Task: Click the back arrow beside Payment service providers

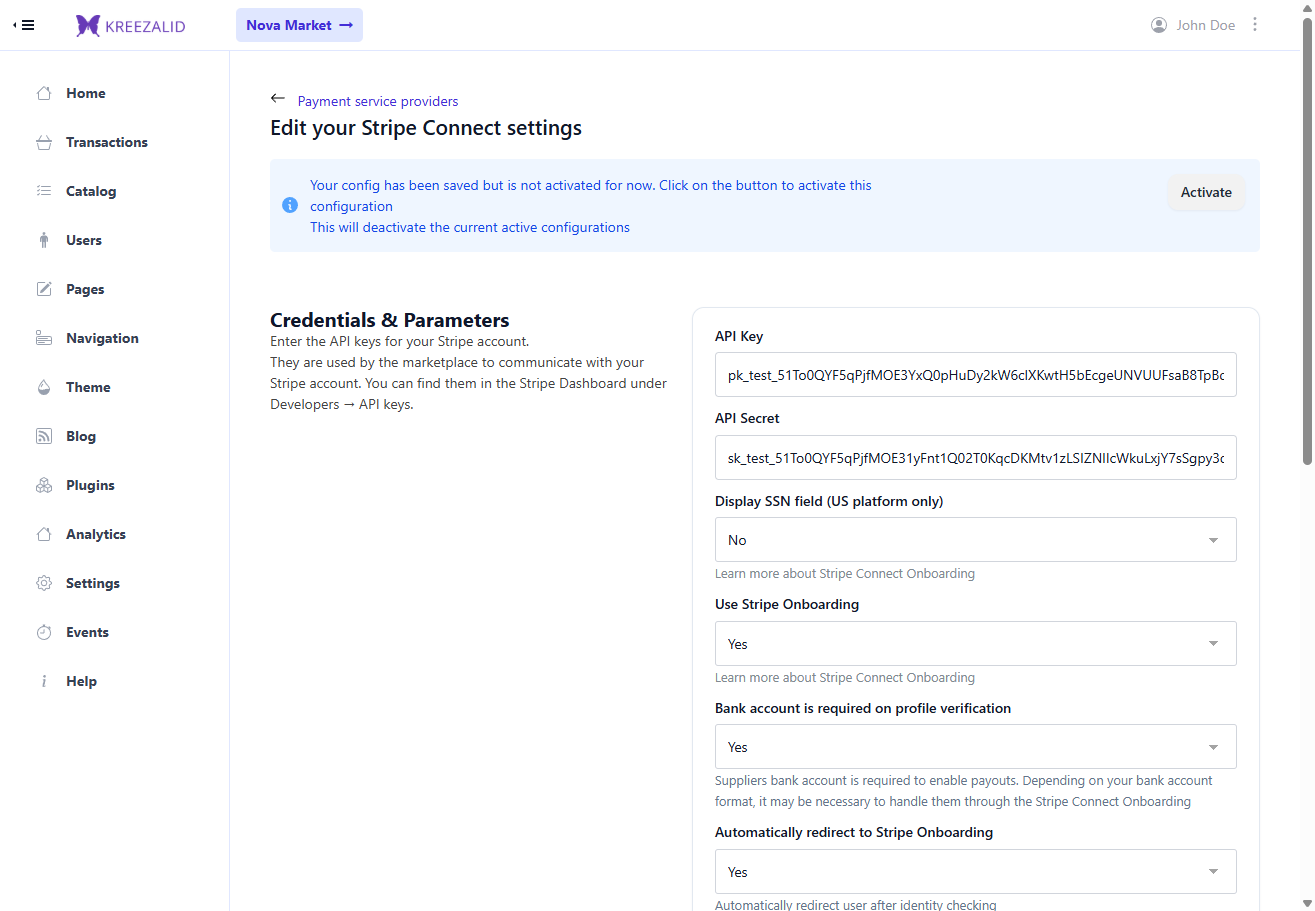Action: coord(278,99)
